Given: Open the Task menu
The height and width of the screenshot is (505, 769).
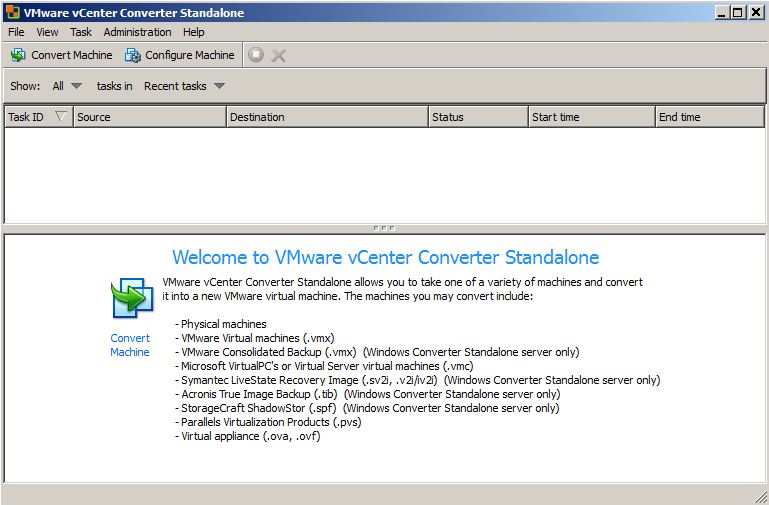Looking at the screenshot, I should 81,32.
